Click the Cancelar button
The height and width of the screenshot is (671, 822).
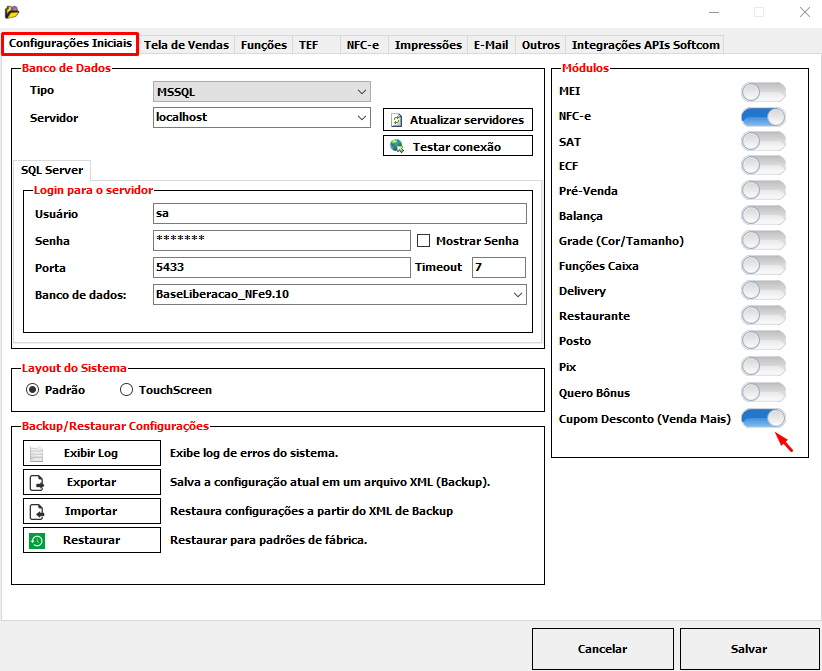(602, 649)
